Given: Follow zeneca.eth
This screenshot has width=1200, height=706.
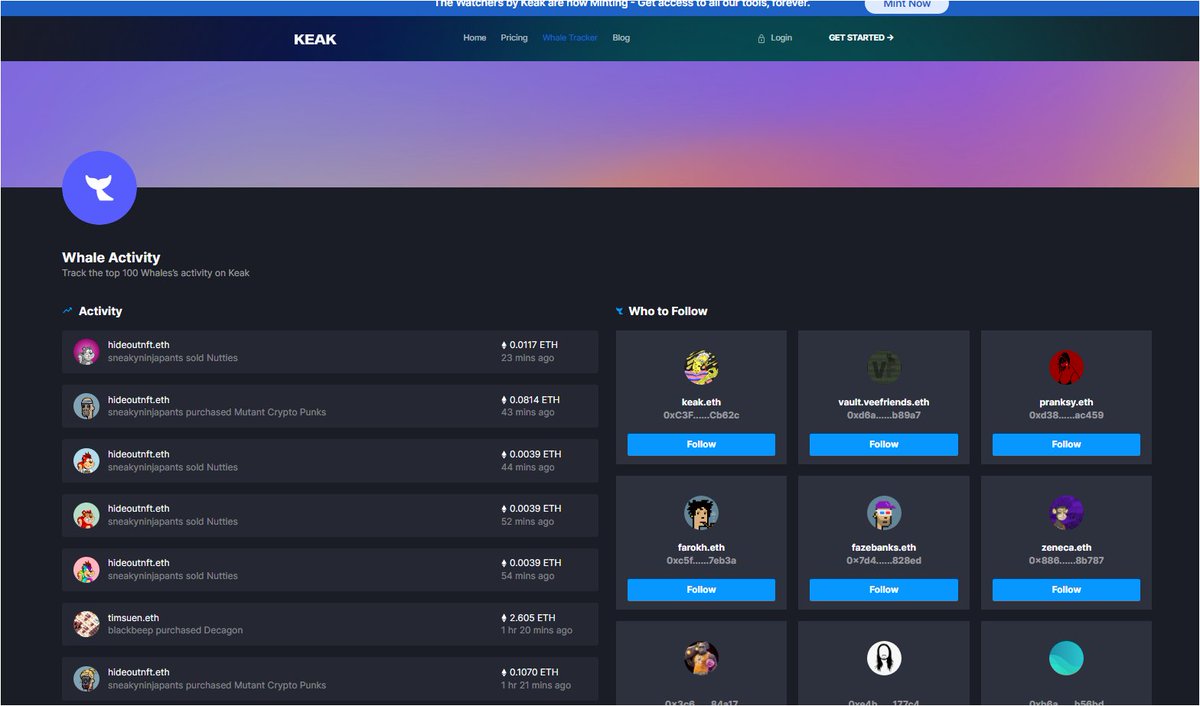Looking at the screenshot, I should click(1066, 590).
